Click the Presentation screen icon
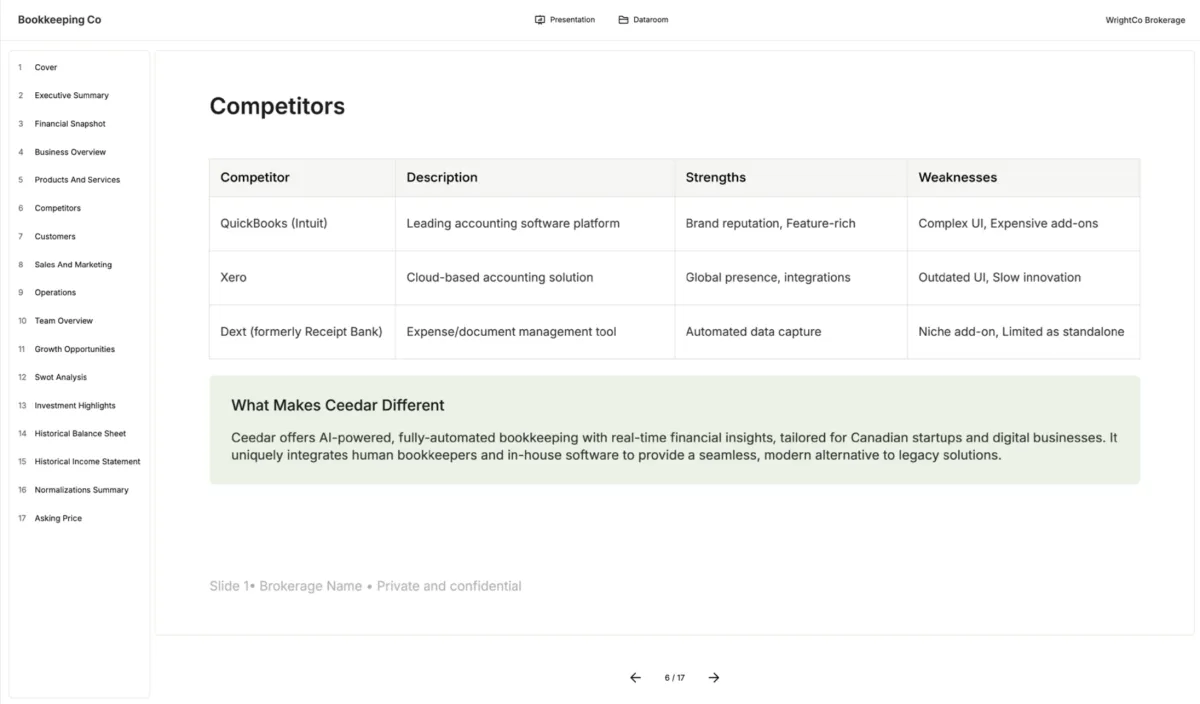The width and height of the screenshot is (1200, 704). coord(540,20)
